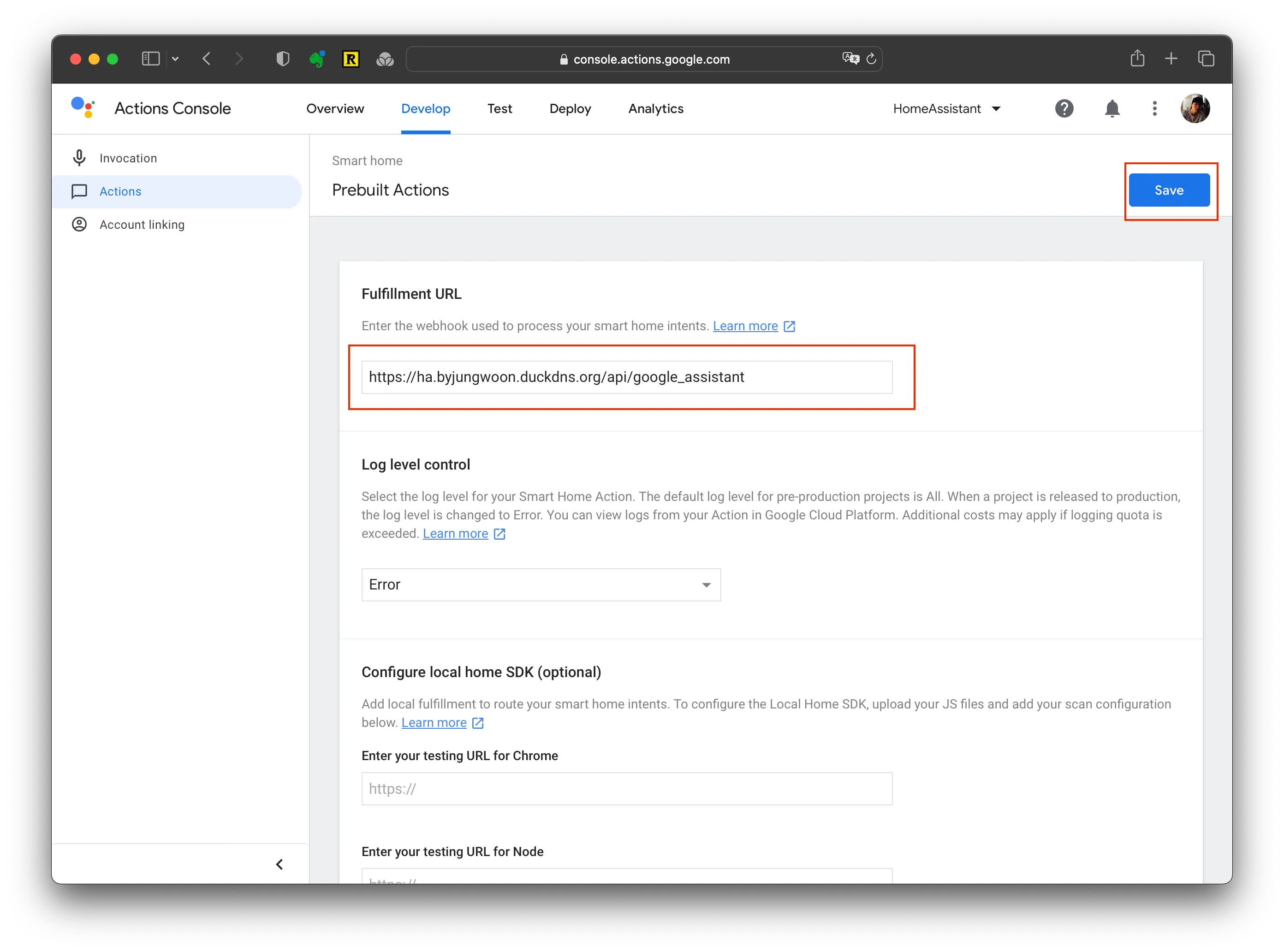
Task: Open the Deploy tab
Action: [x=570, y=108]
